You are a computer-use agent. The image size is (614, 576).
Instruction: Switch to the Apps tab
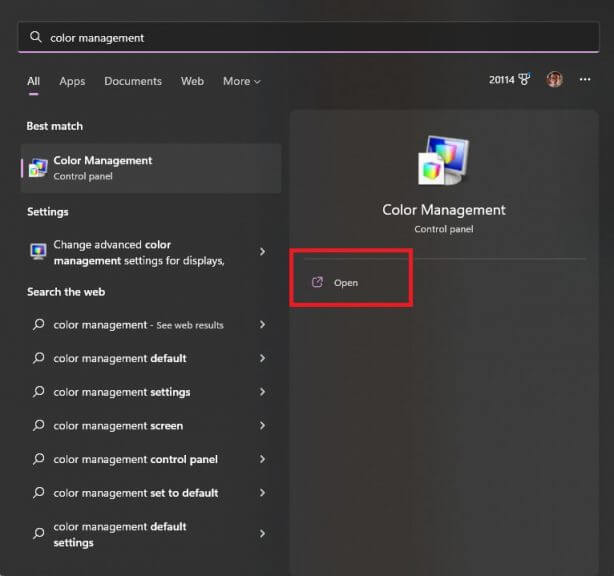pos(72,81)
